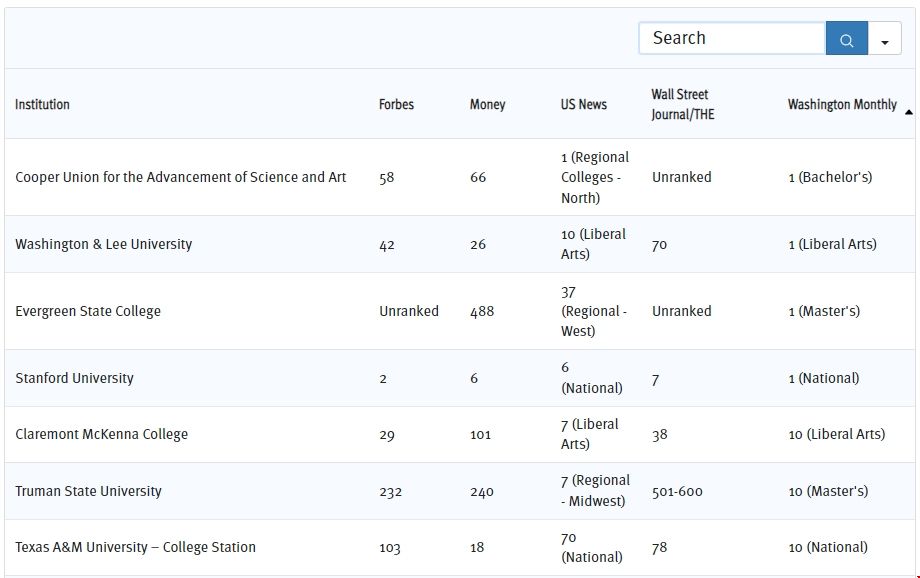
Task: Sort by US News column header
Action: coord(583,105)
